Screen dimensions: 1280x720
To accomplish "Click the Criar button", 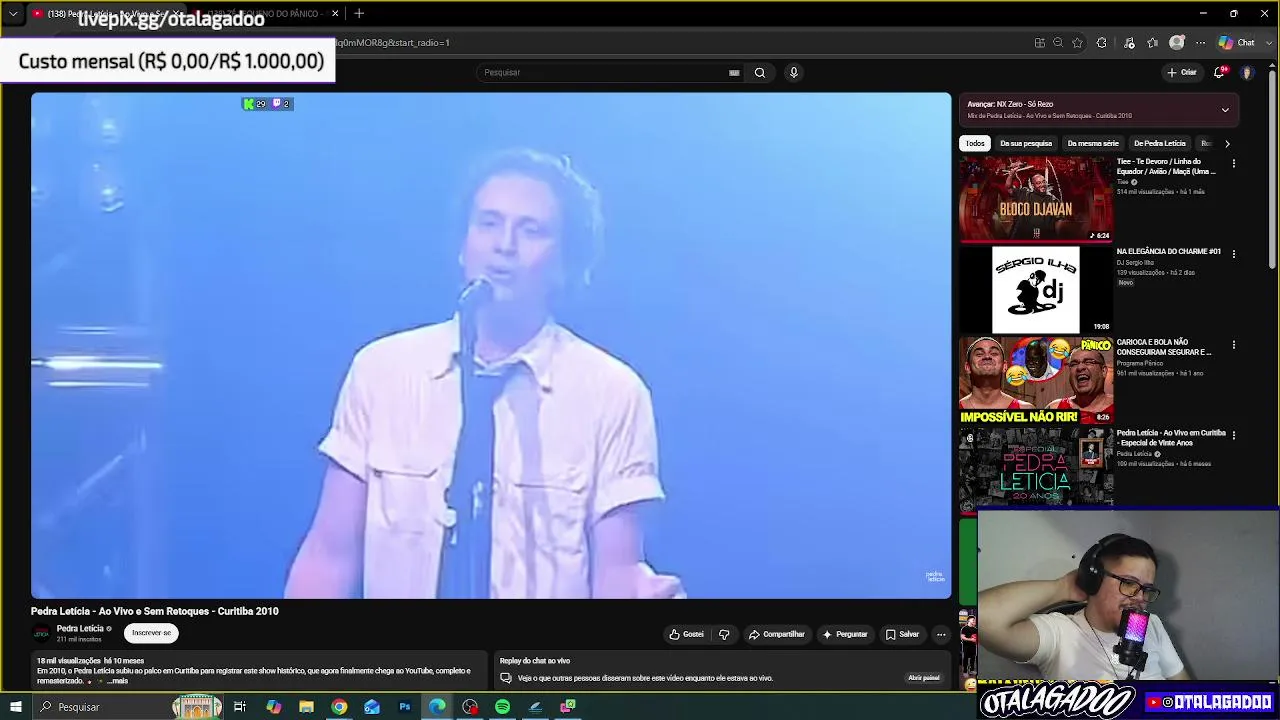I will click(1182, 72).
